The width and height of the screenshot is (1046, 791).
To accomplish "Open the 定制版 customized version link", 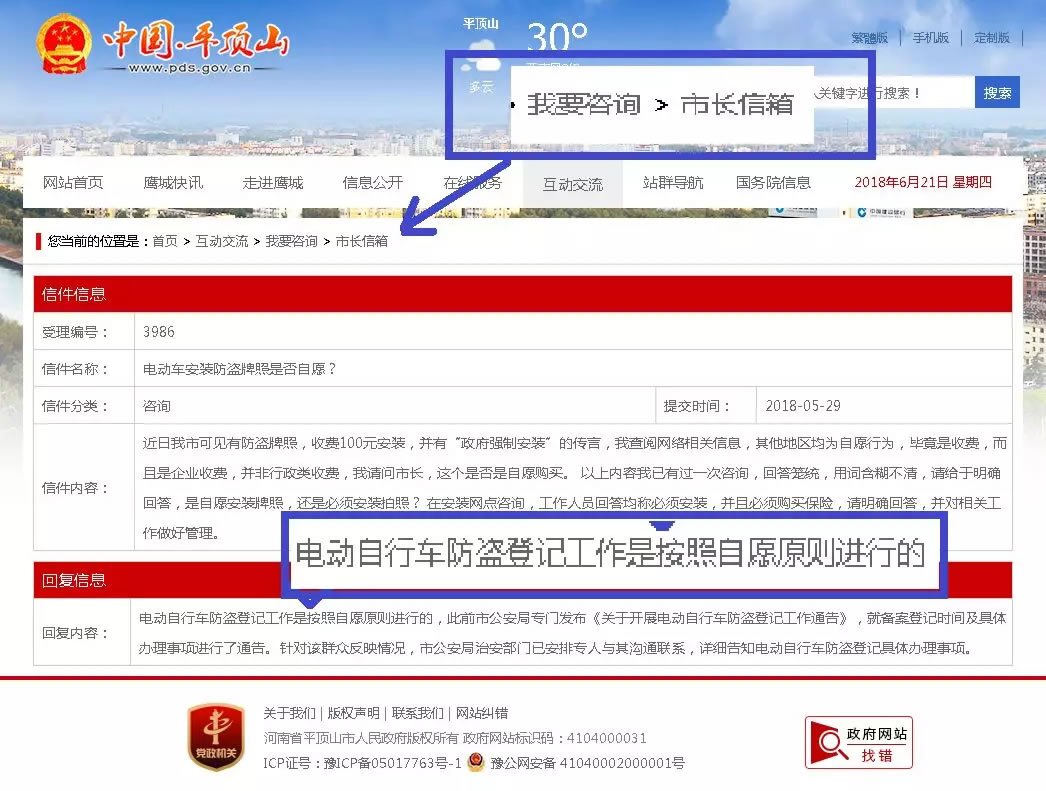I will [x=994, y=37].
